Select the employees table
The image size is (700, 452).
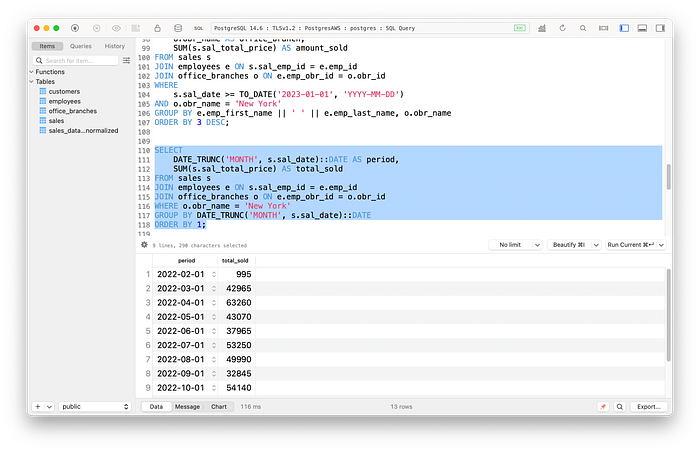click(x=65, y=101)
